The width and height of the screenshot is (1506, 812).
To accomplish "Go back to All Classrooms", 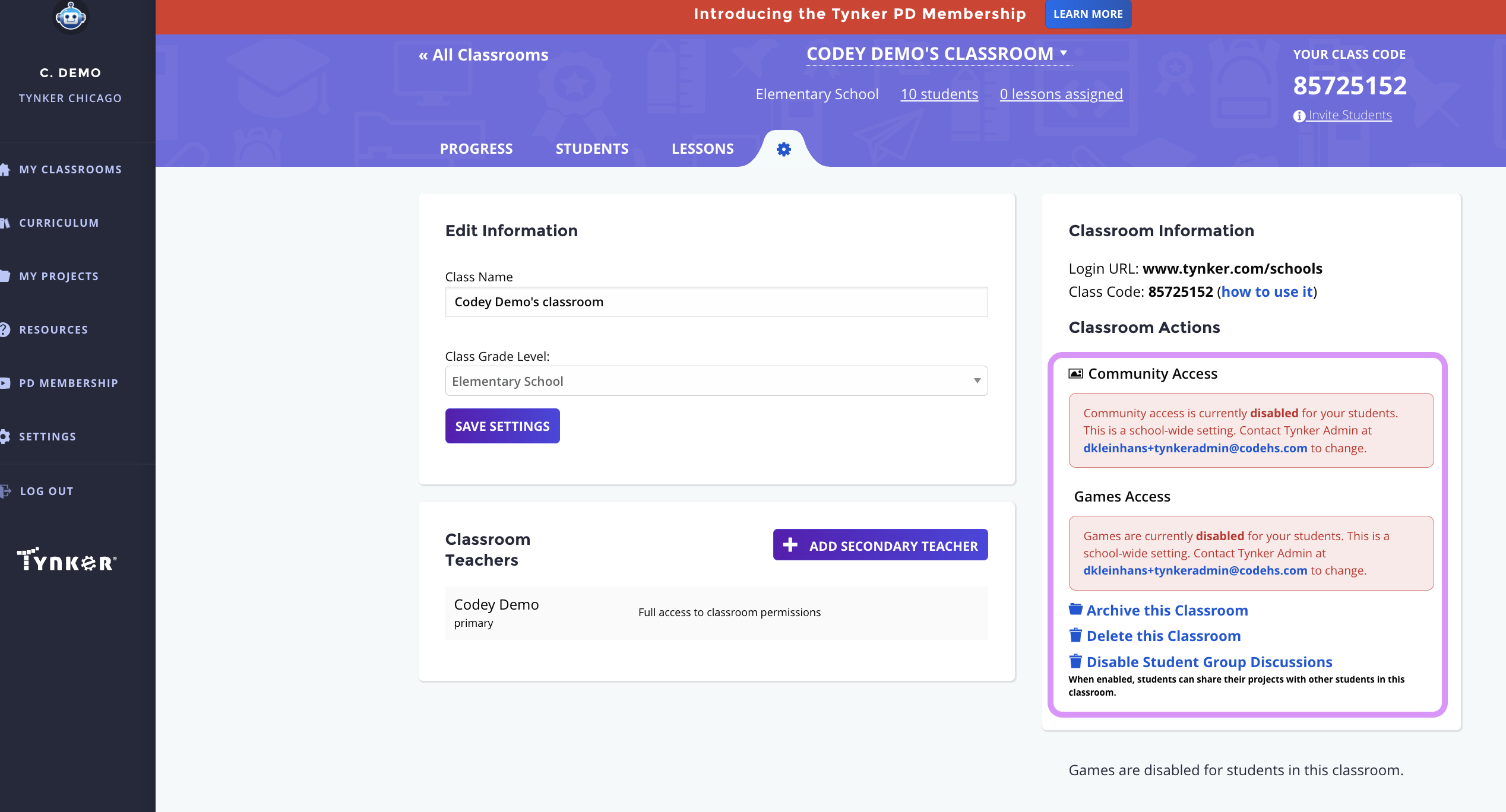I will (x=483, y=55).
